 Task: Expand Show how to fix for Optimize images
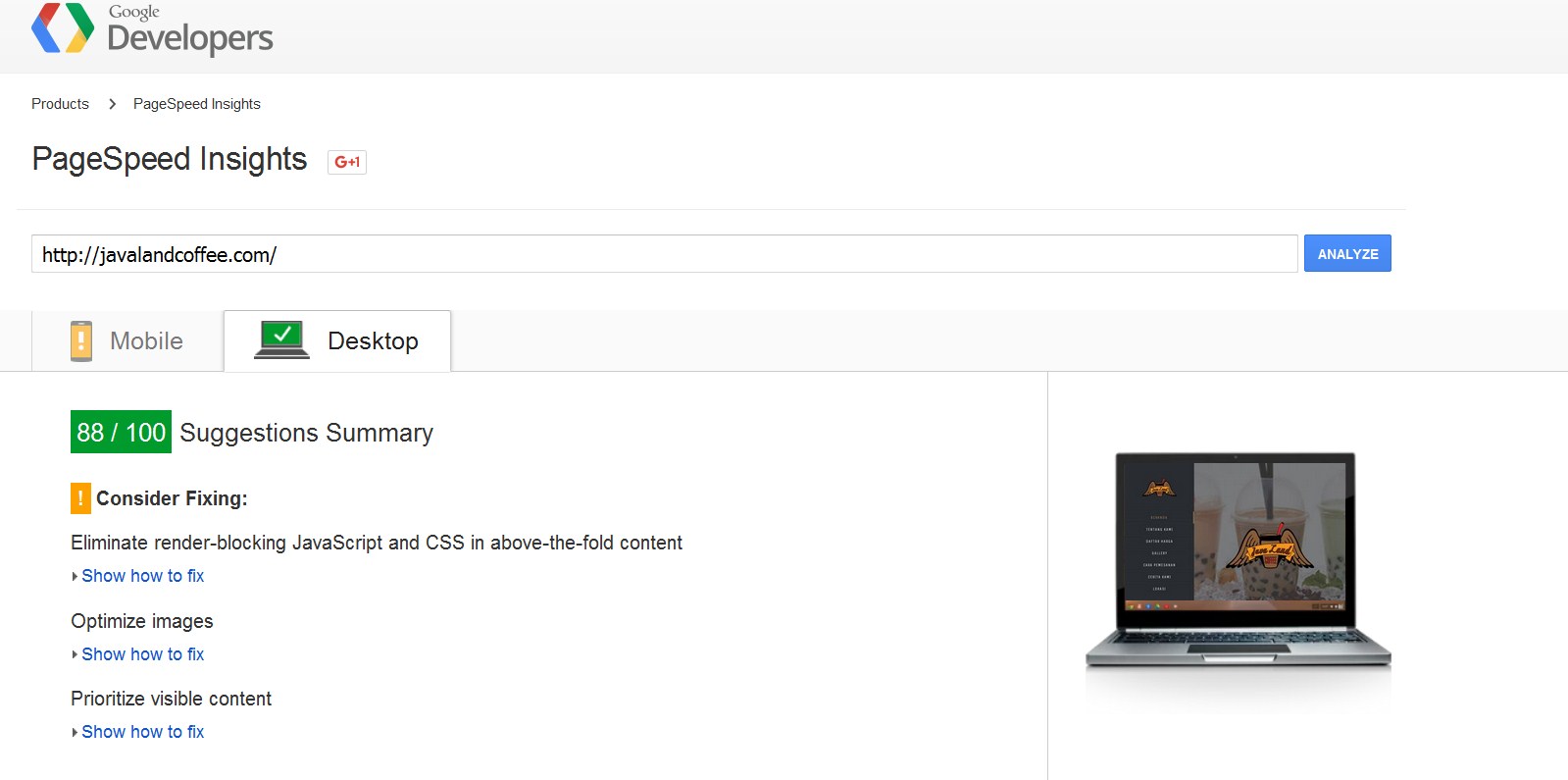coord(142,654)
